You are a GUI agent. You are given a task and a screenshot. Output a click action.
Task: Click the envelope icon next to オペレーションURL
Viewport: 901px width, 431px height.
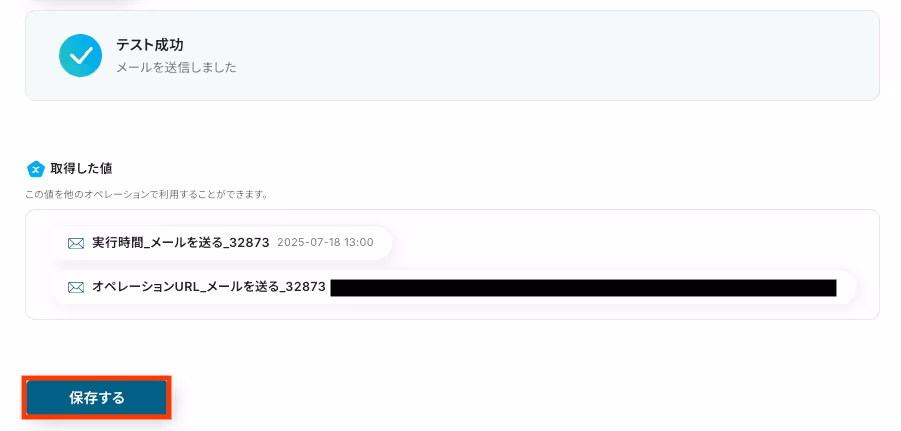click(x=76, y=287)
